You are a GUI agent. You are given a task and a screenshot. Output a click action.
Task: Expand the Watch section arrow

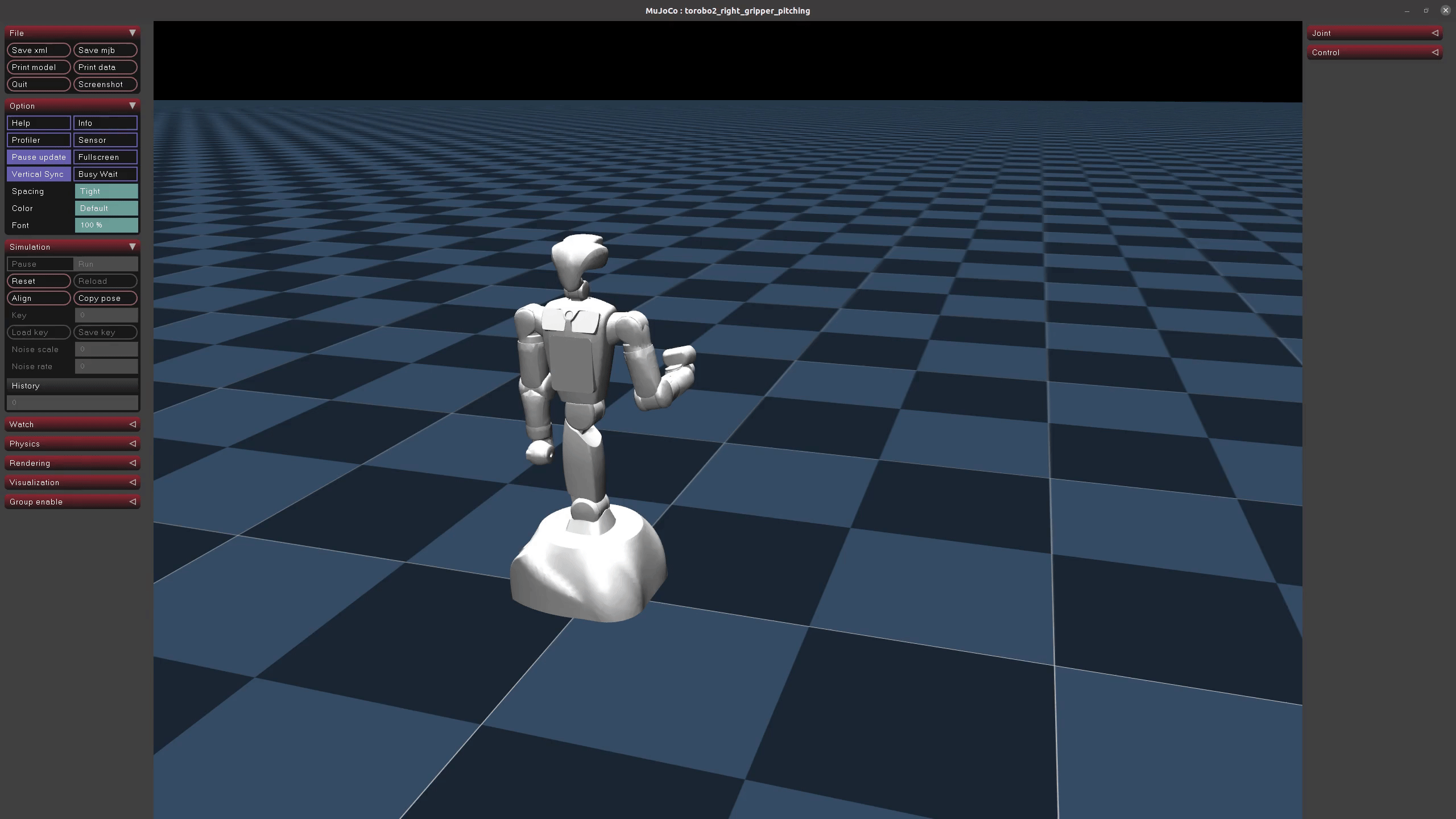pyautogui.click(x=132, y=424)
